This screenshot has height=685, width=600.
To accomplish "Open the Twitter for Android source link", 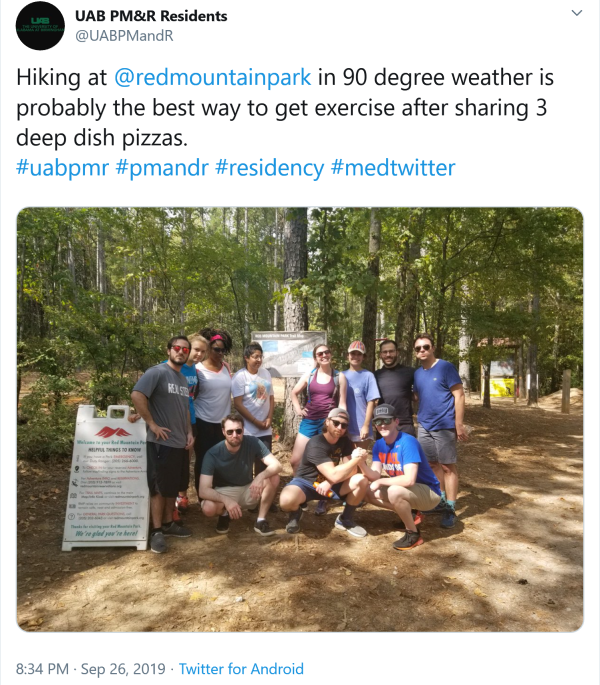I will pos(241,669).
